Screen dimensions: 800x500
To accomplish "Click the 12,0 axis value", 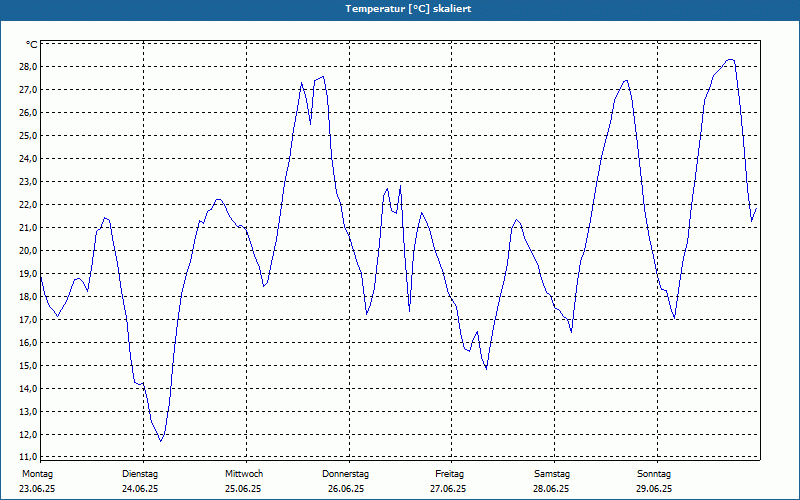I will click(x=29, y=435).
